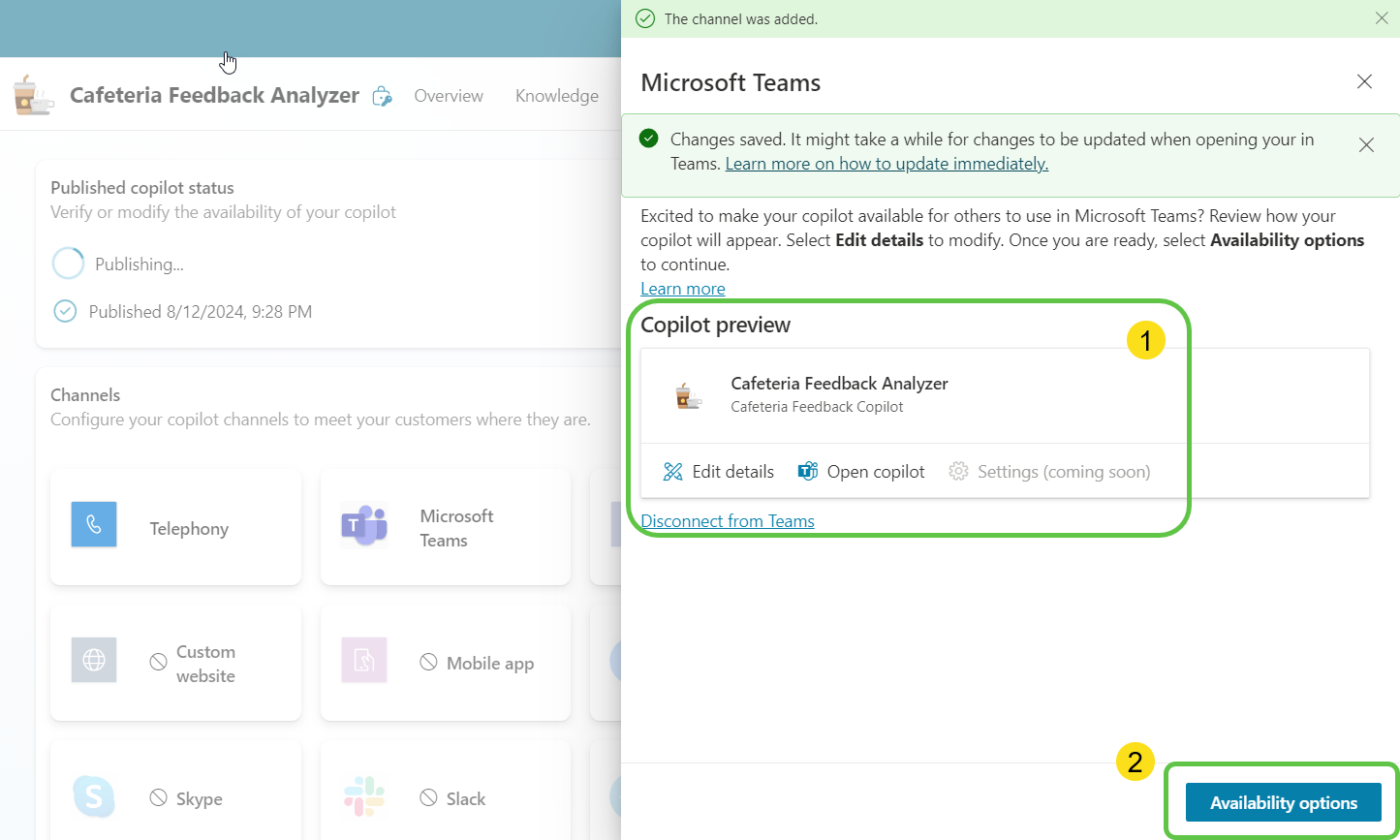Click the copilot edit icon beside title

[383, 96]
